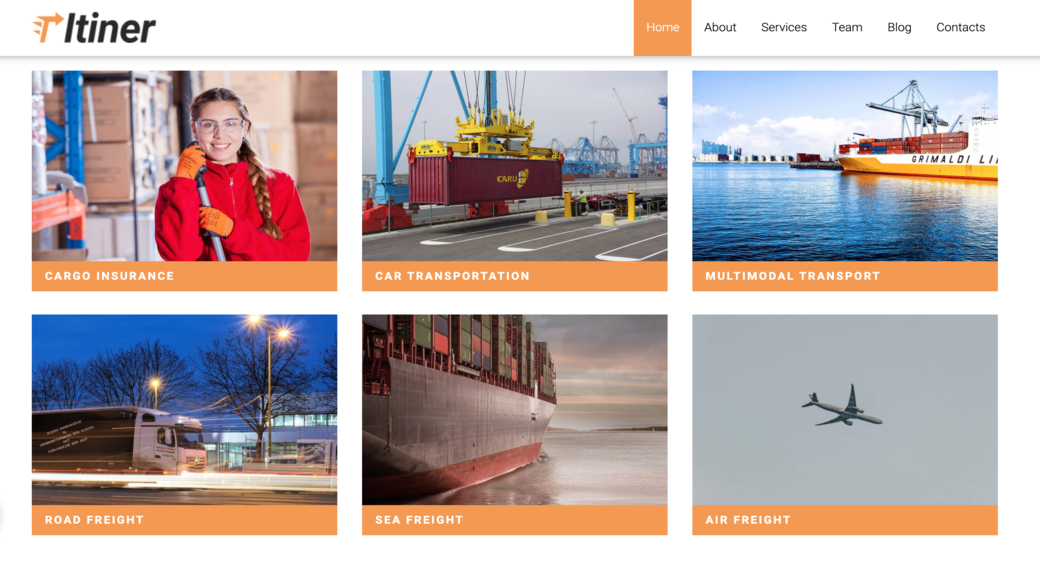Viewport: 1040px width, 563px height.
Task: Open the Car Transportation caption link
Action: 452,276
